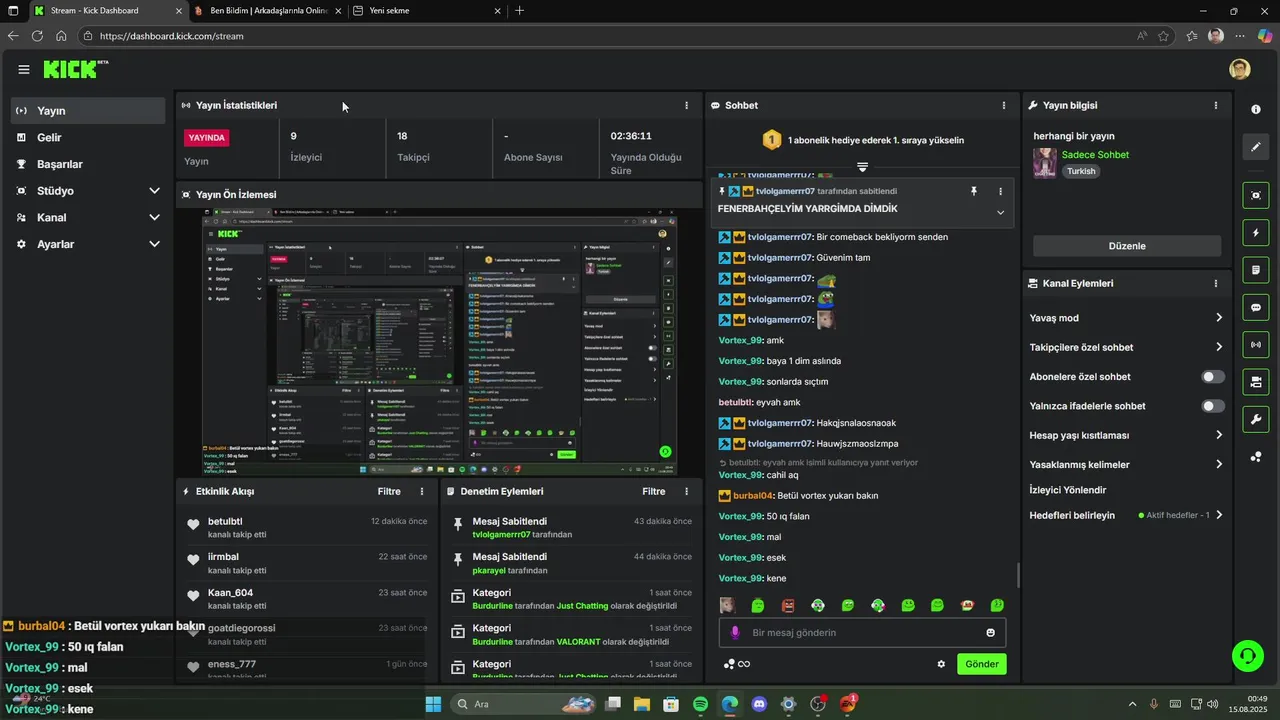Open a new browser tab
The height and width of the screenshot is (720, 1280).
click(519, 11)
